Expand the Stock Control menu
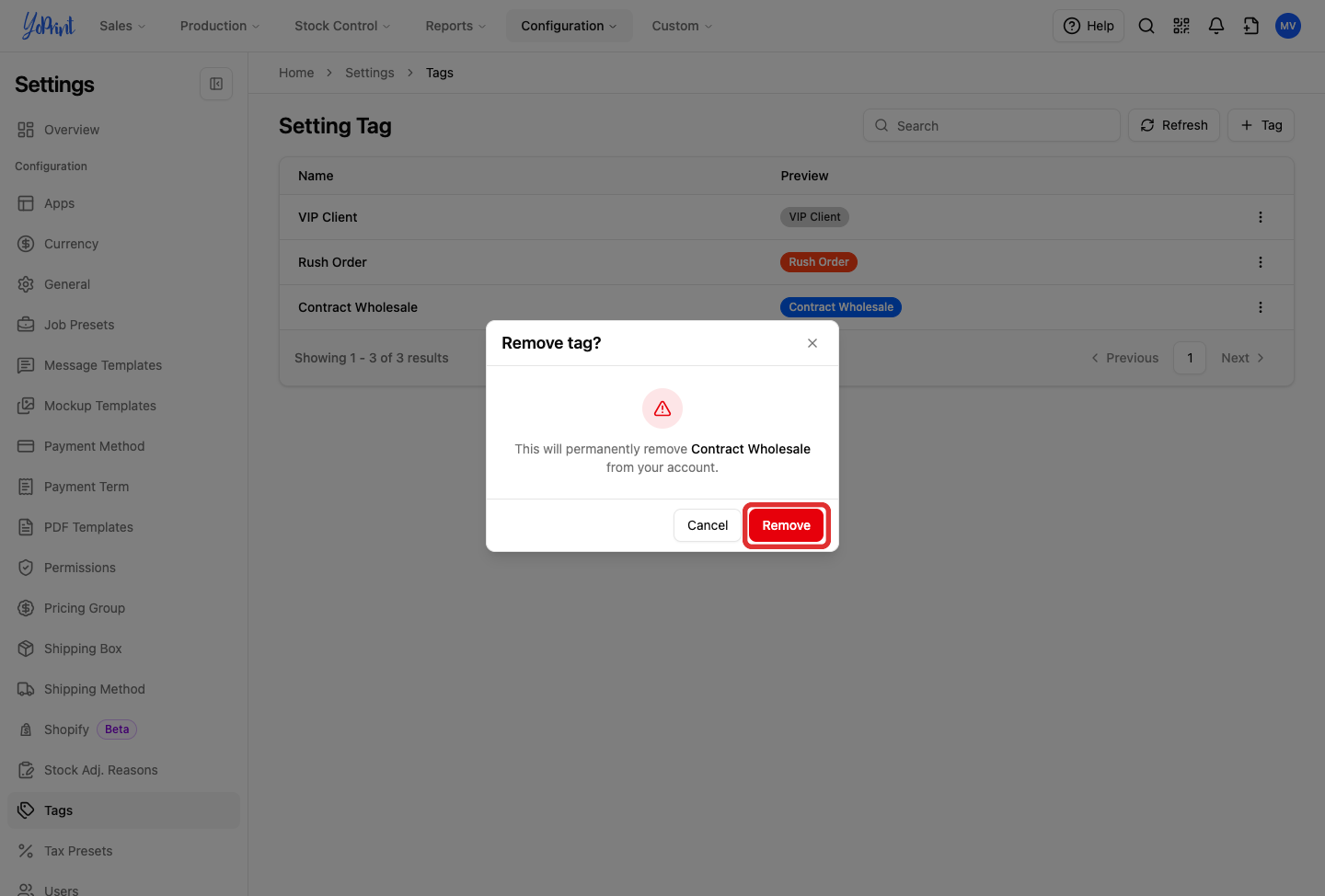 pos(342,26)
